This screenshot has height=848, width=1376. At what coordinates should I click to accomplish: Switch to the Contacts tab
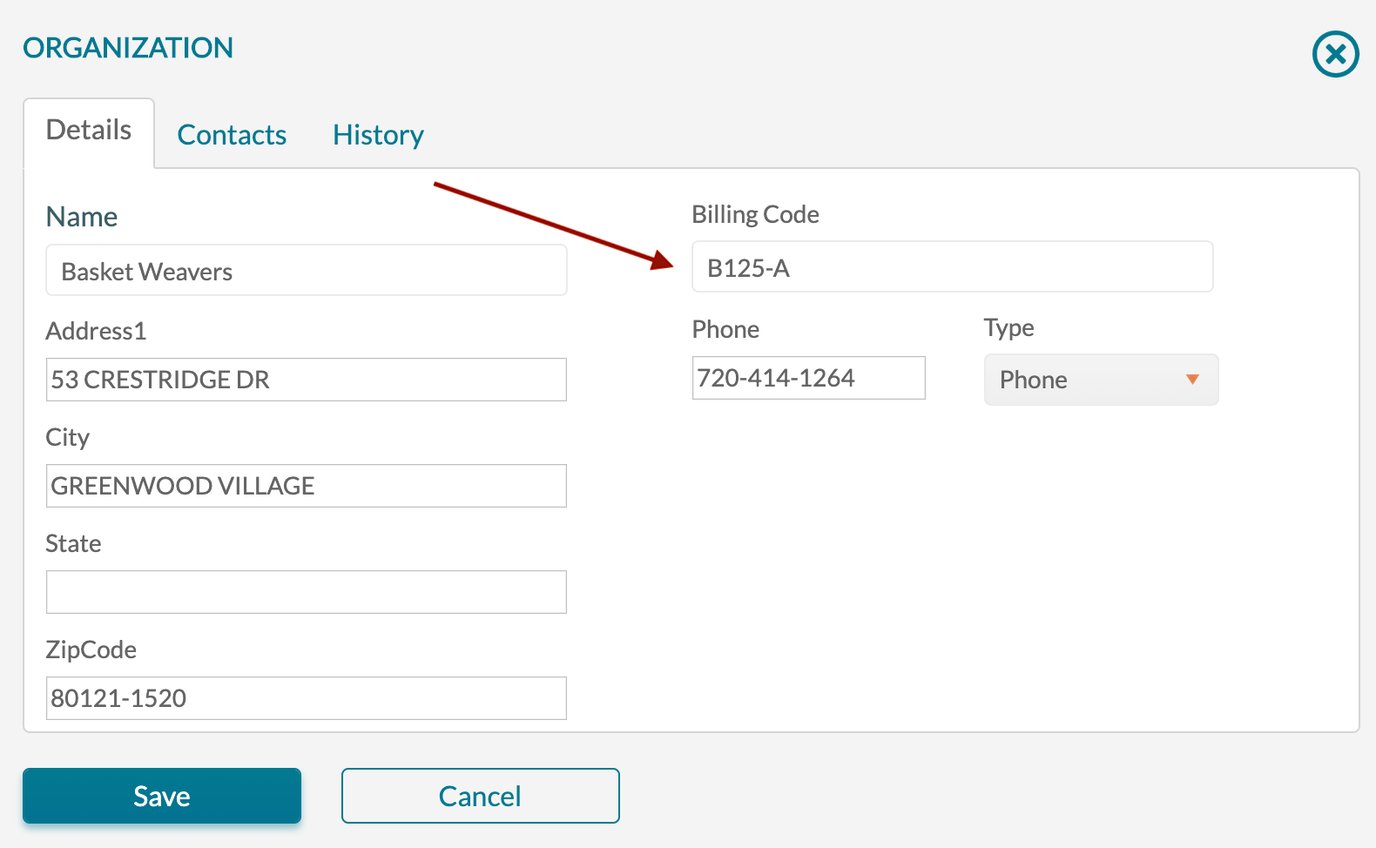point(231,134)
